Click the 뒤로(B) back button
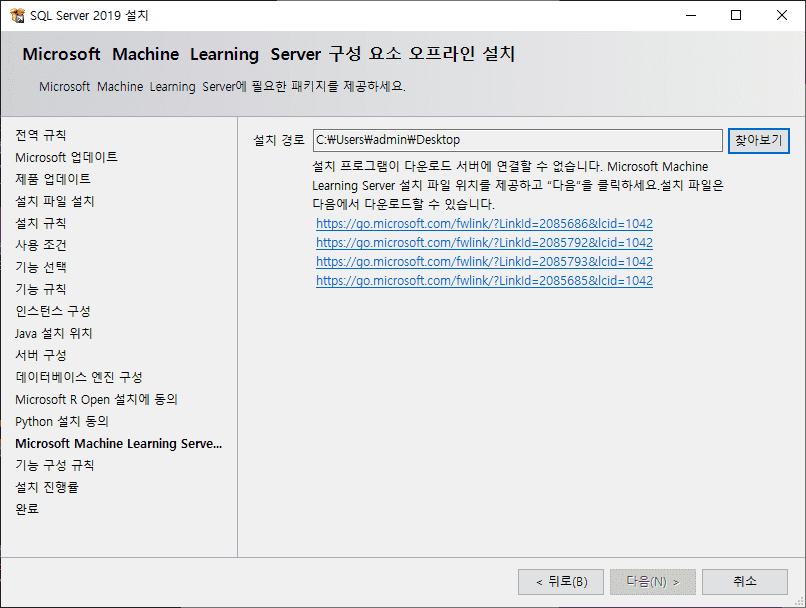 tap(561, 582)
